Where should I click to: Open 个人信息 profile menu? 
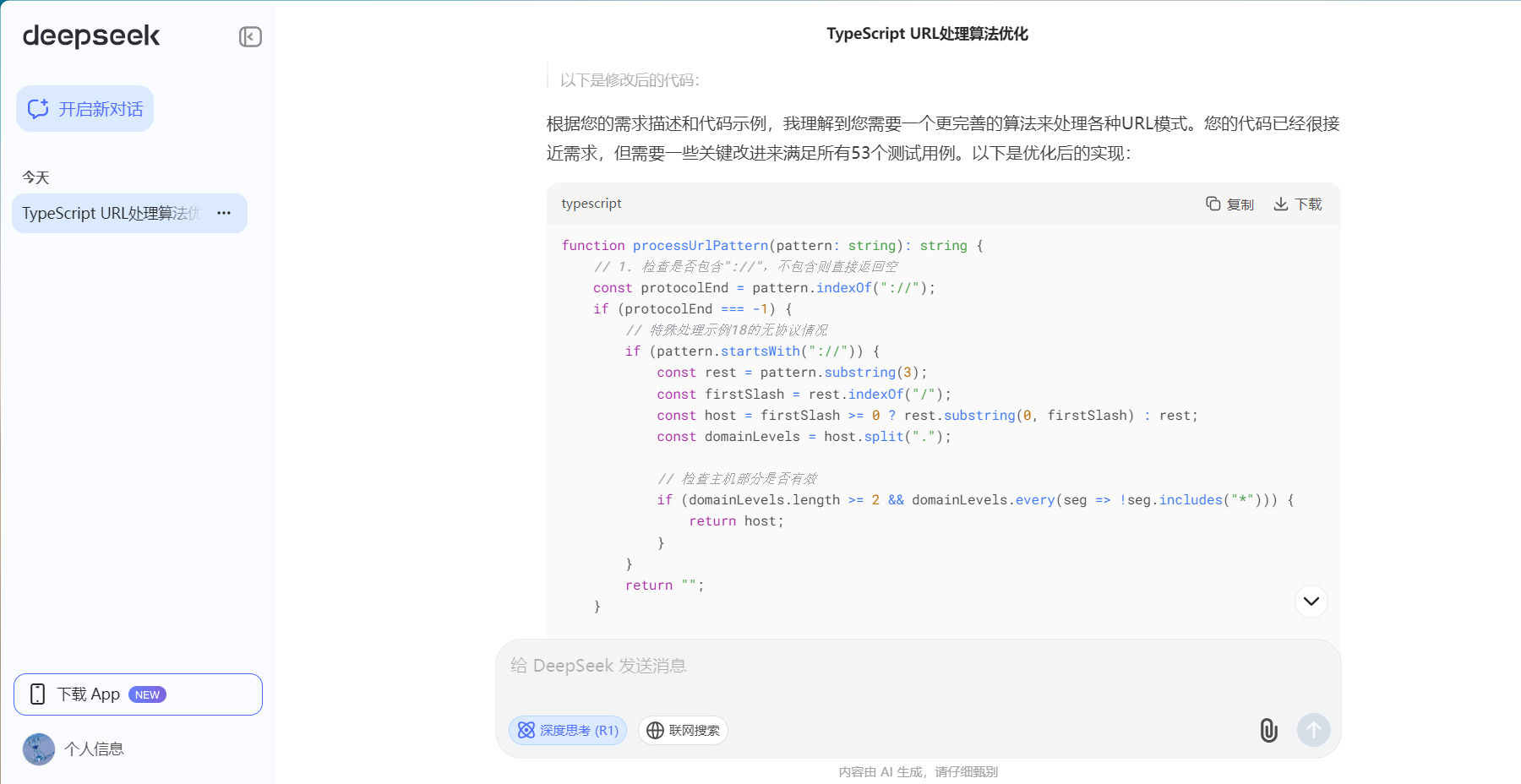point(94,749)
